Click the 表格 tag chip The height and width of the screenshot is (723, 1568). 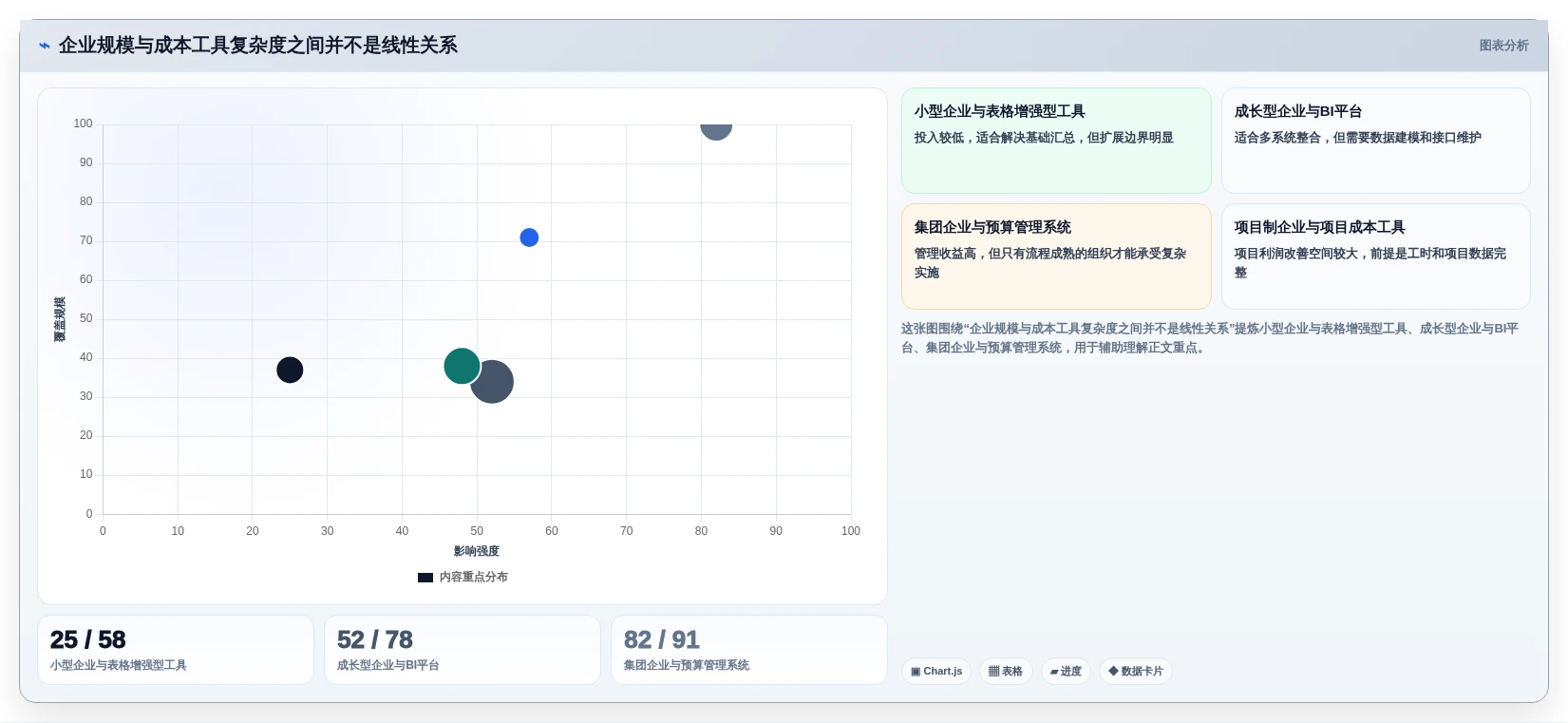pos(1006,671)
